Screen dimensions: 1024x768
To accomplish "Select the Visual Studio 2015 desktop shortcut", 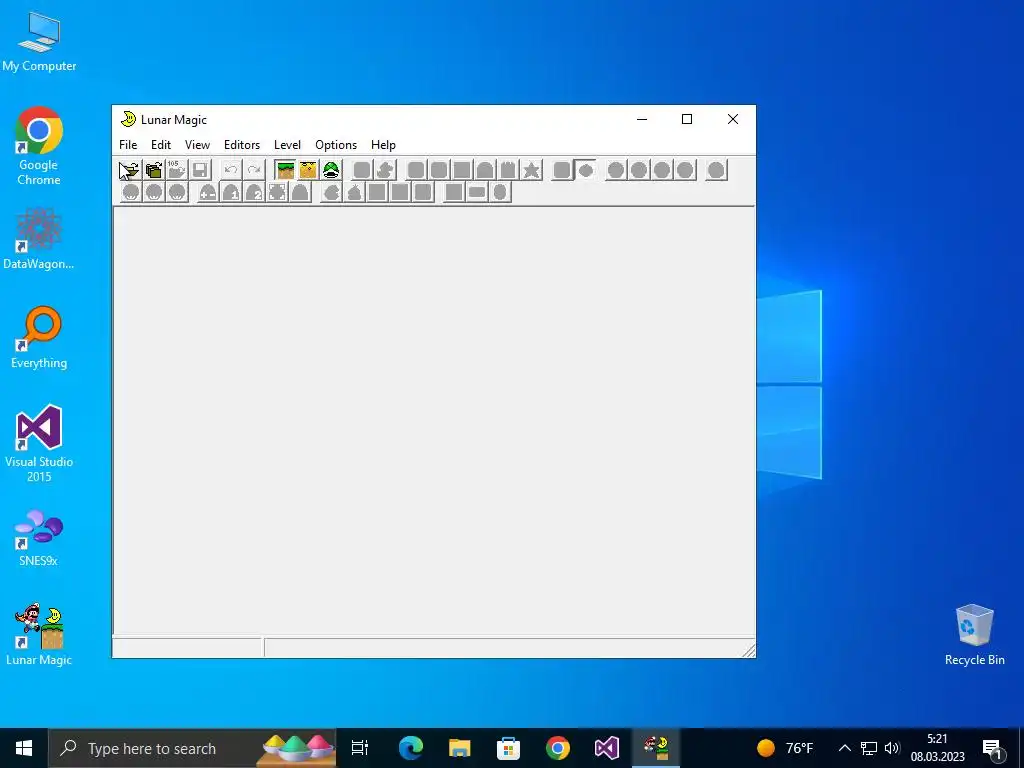I will (39, 443).
